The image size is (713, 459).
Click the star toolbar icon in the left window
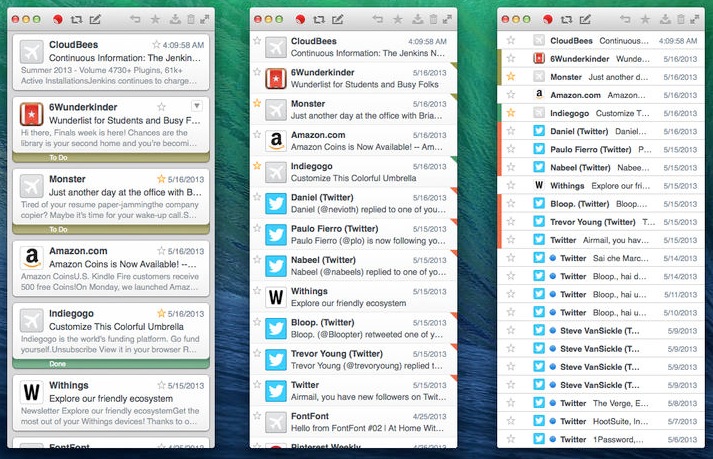pos(155,19)
